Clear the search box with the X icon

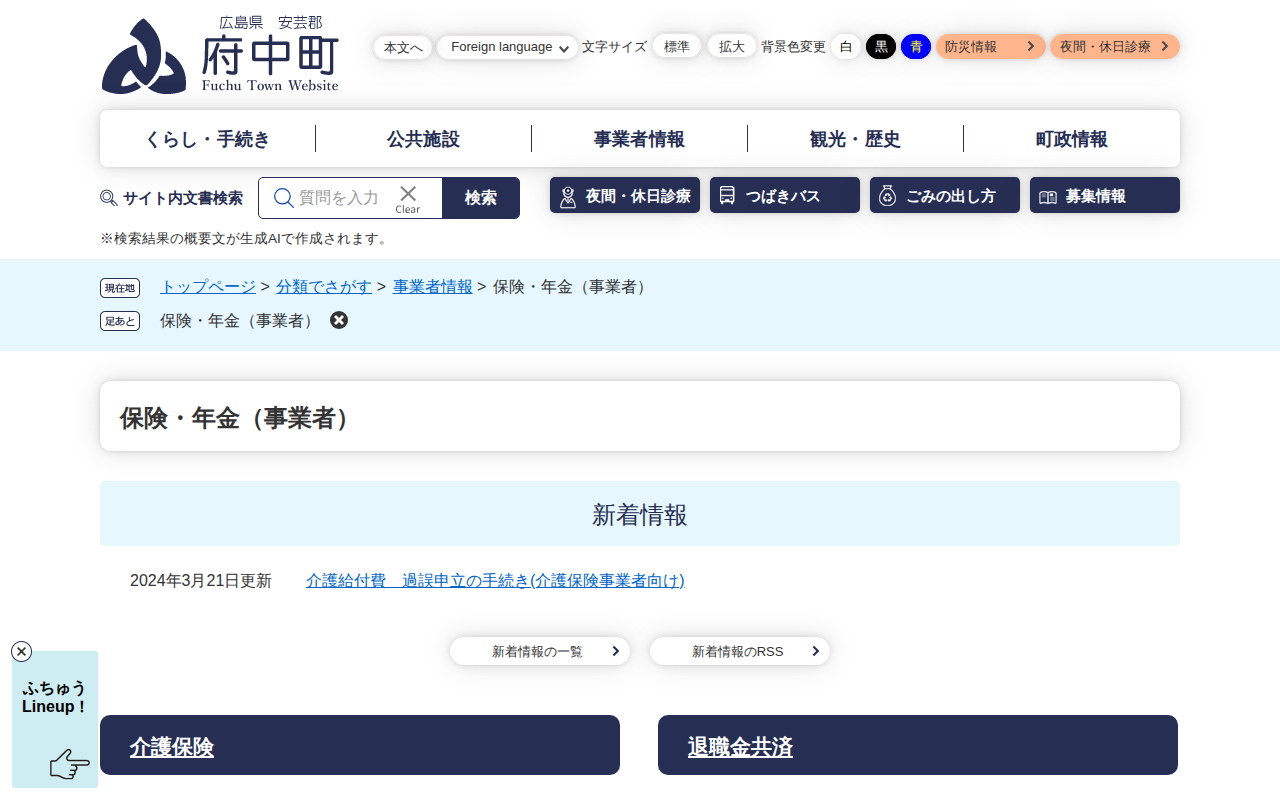[408, 197]
